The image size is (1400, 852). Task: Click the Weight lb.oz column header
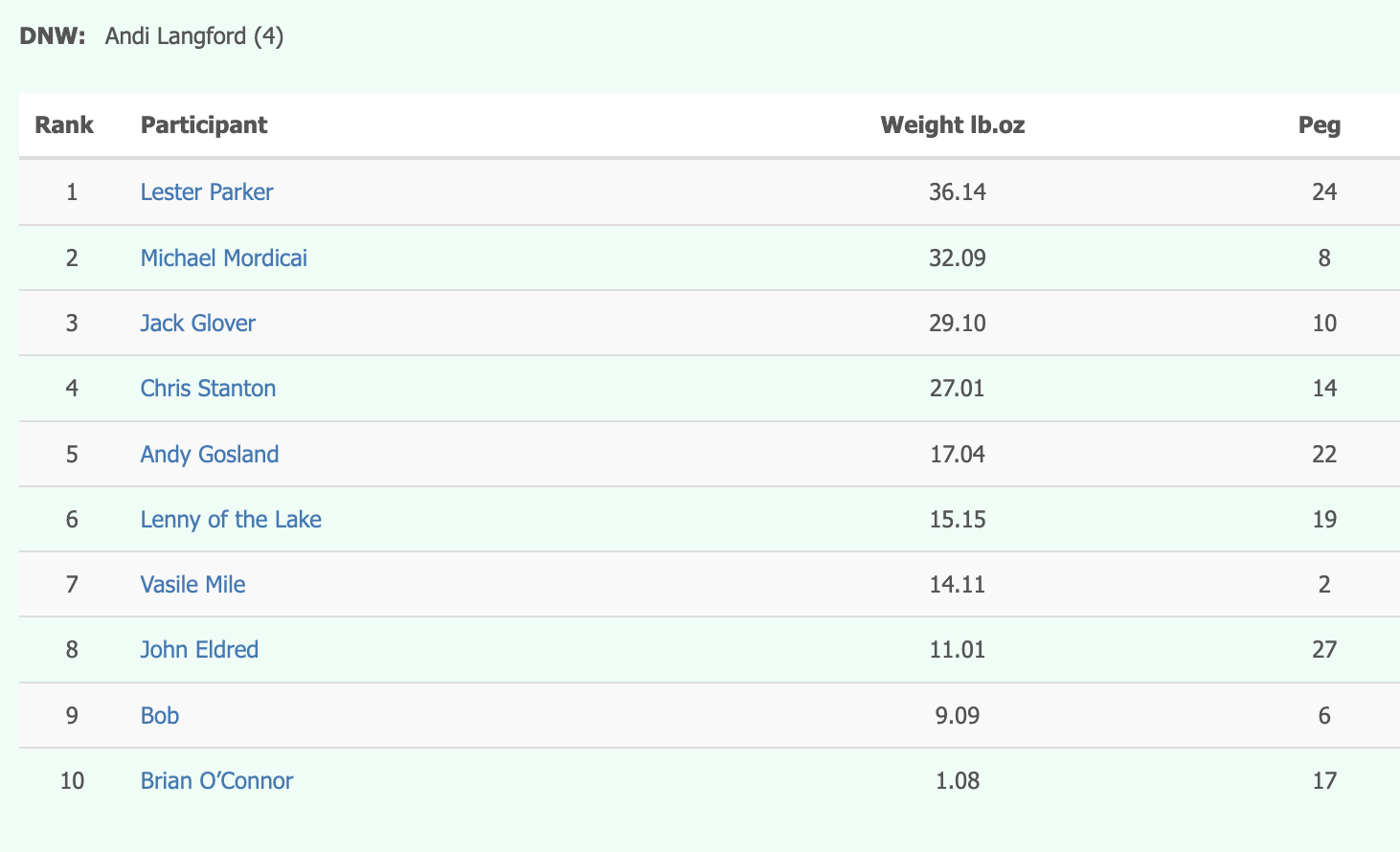click(x=953, y=125)
